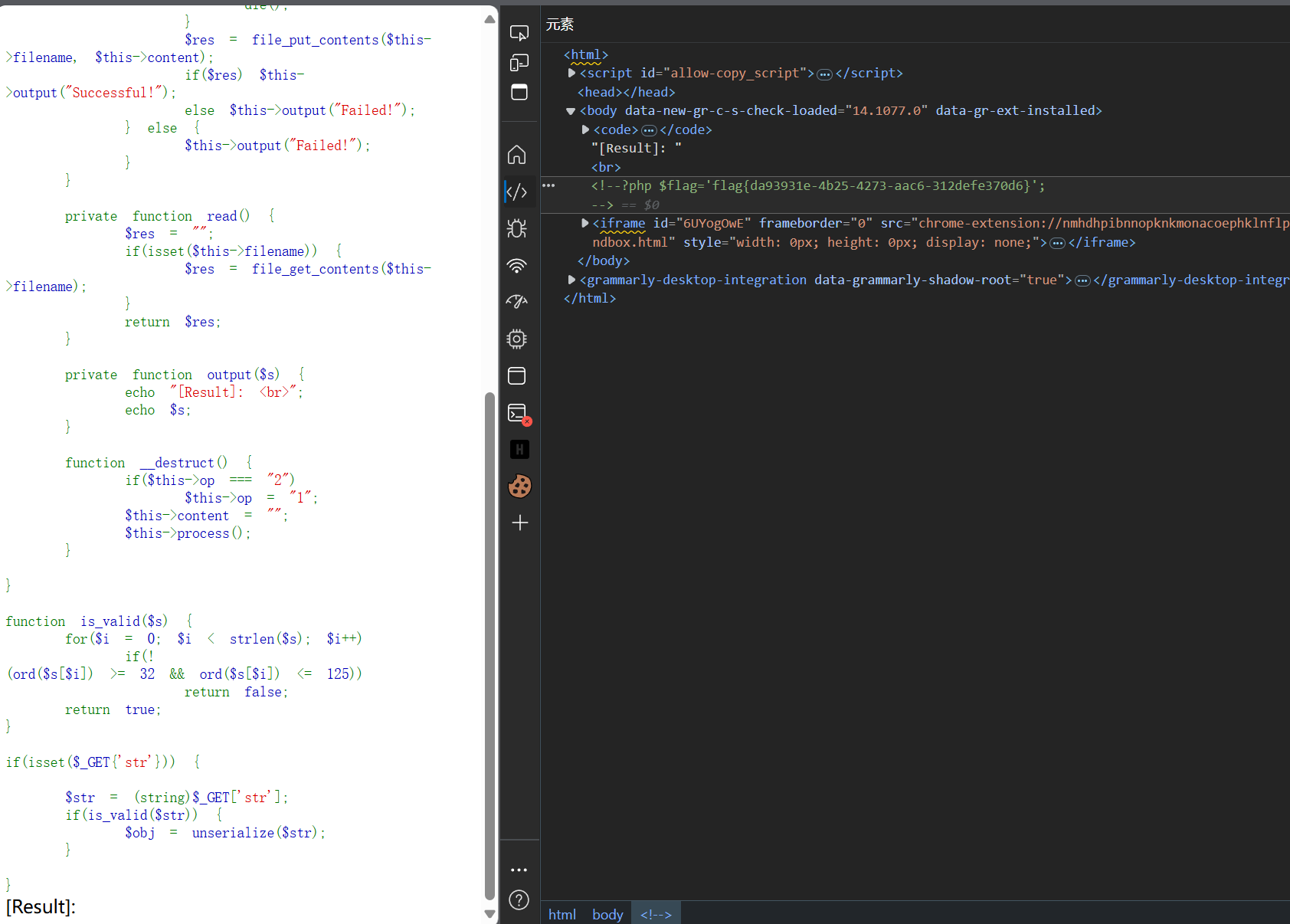The height and width of the screenshot is (924, 1290).
Task: Open the Memory chip tool
Action: (517, 339)
